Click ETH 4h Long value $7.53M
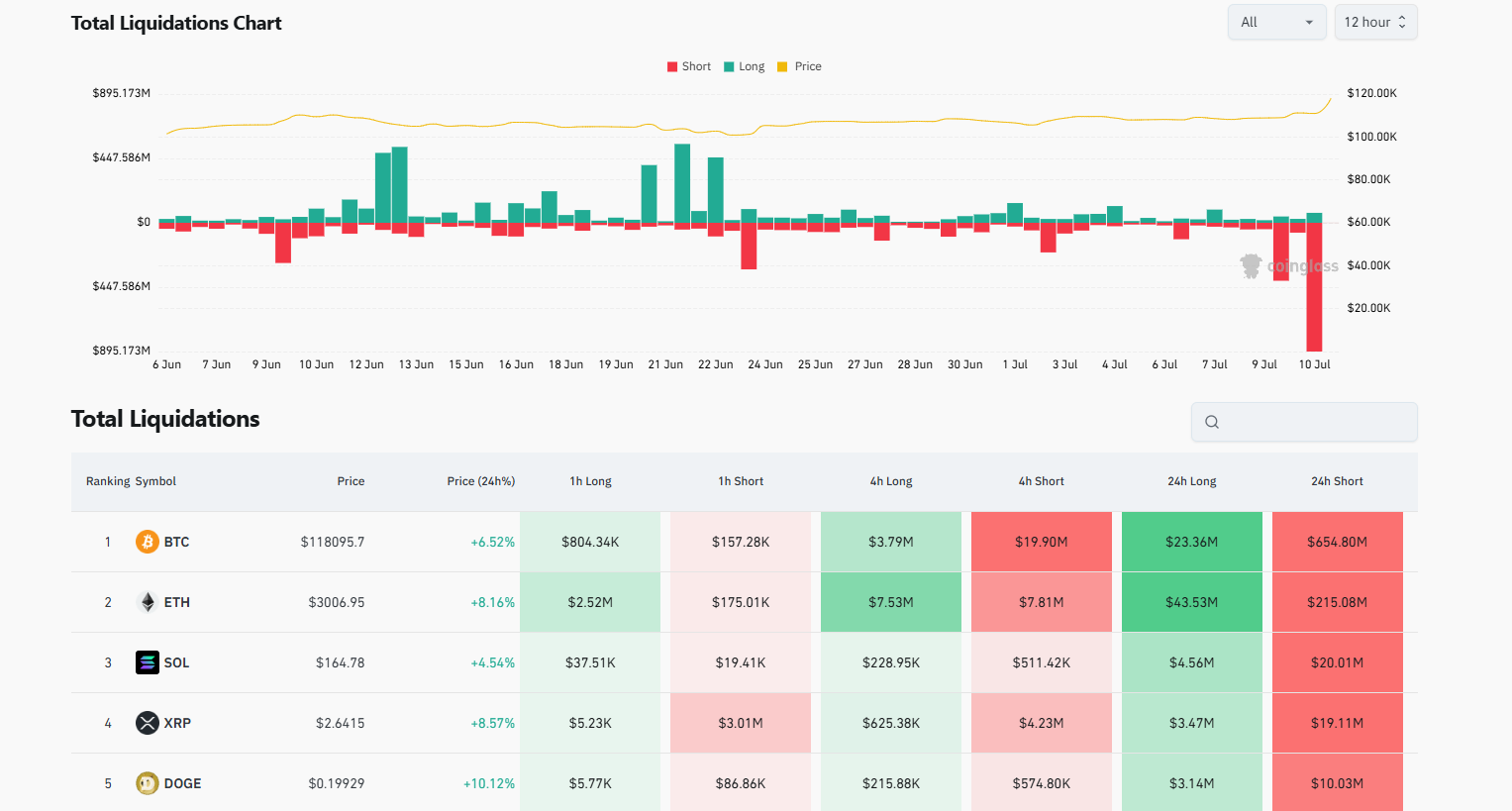Viewport: 1512px width, 811px height. [x=891, y=602]
